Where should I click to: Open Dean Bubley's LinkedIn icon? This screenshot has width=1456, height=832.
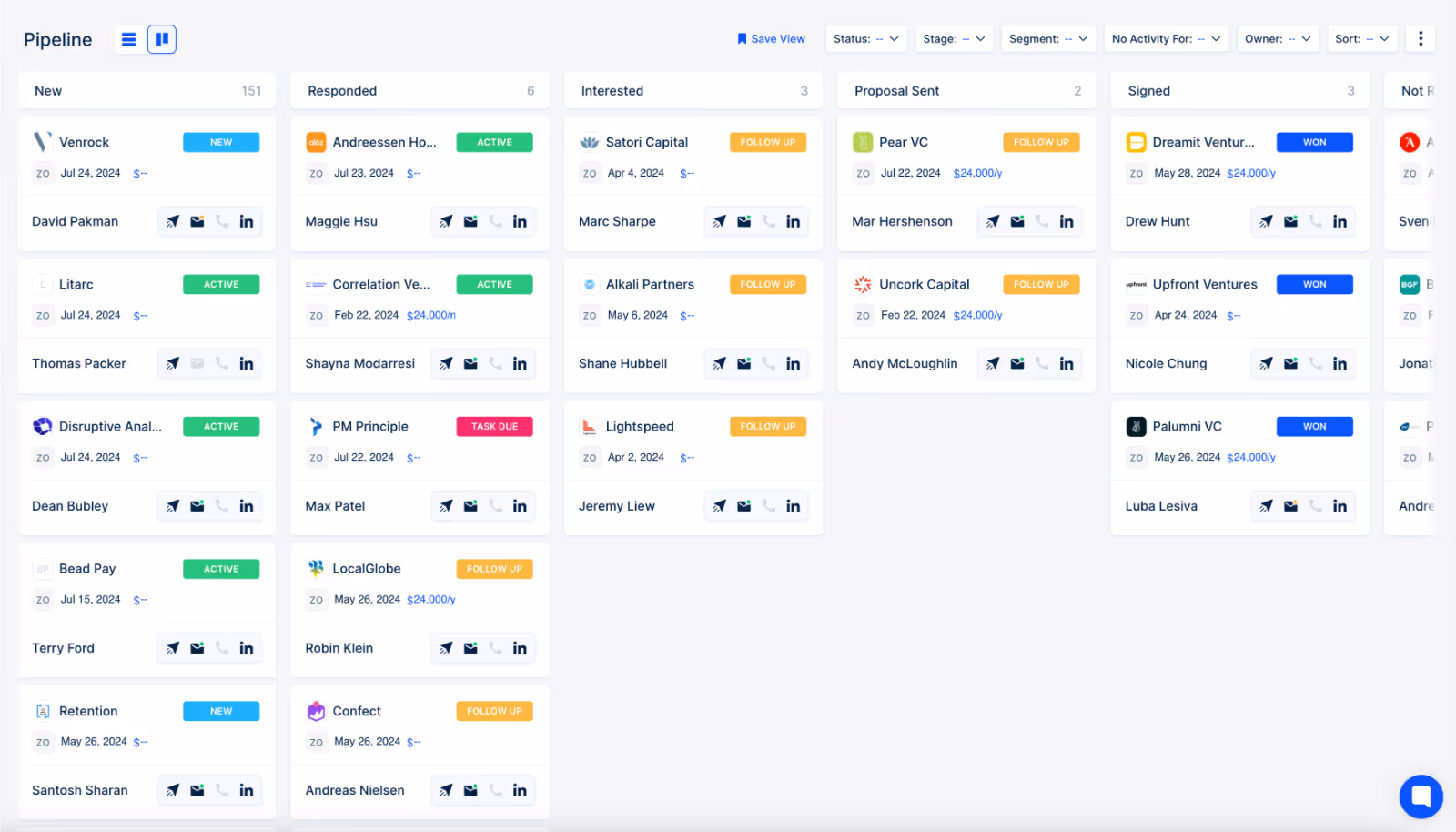click(247, 506)
